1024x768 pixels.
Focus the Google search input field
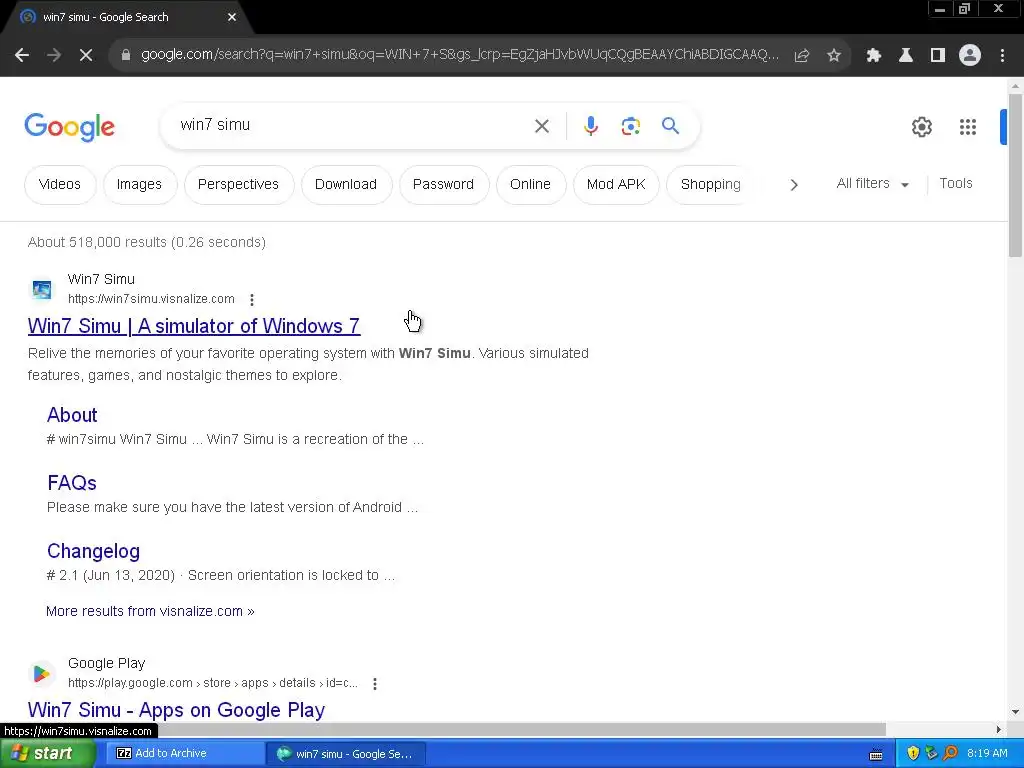pos(353,125)
